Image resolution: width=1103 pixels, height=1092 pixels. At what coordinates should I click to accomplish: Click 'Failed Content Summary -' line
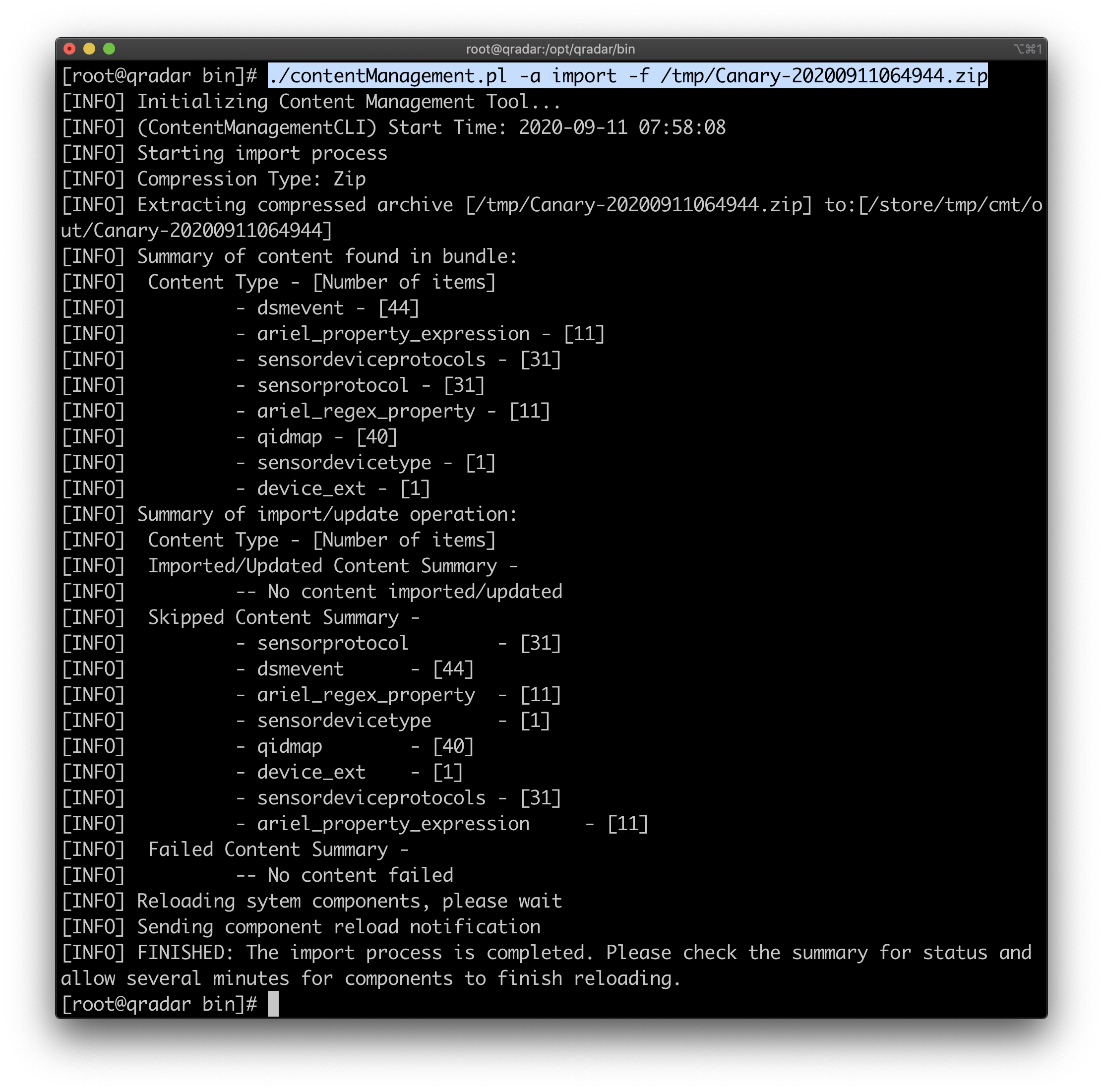pyautogui.click(x=235, y=849)
